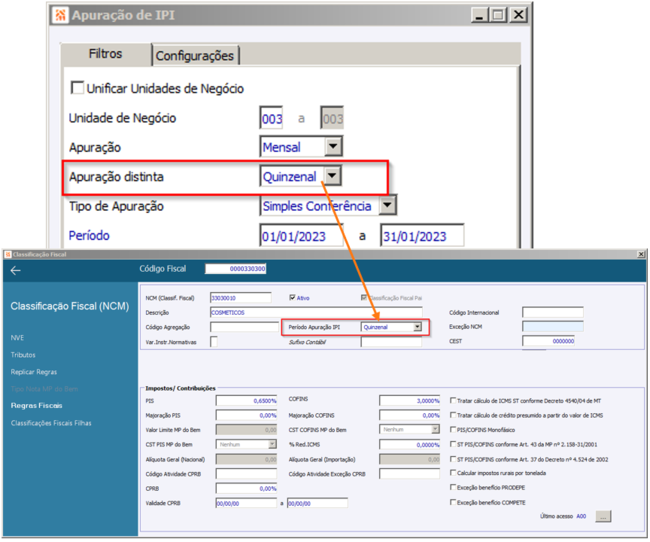The width and height of the screenshot is (650, 542).
Task: Tick Calcular impostos rurais por tonelada
Action: (x=453, y=473)
